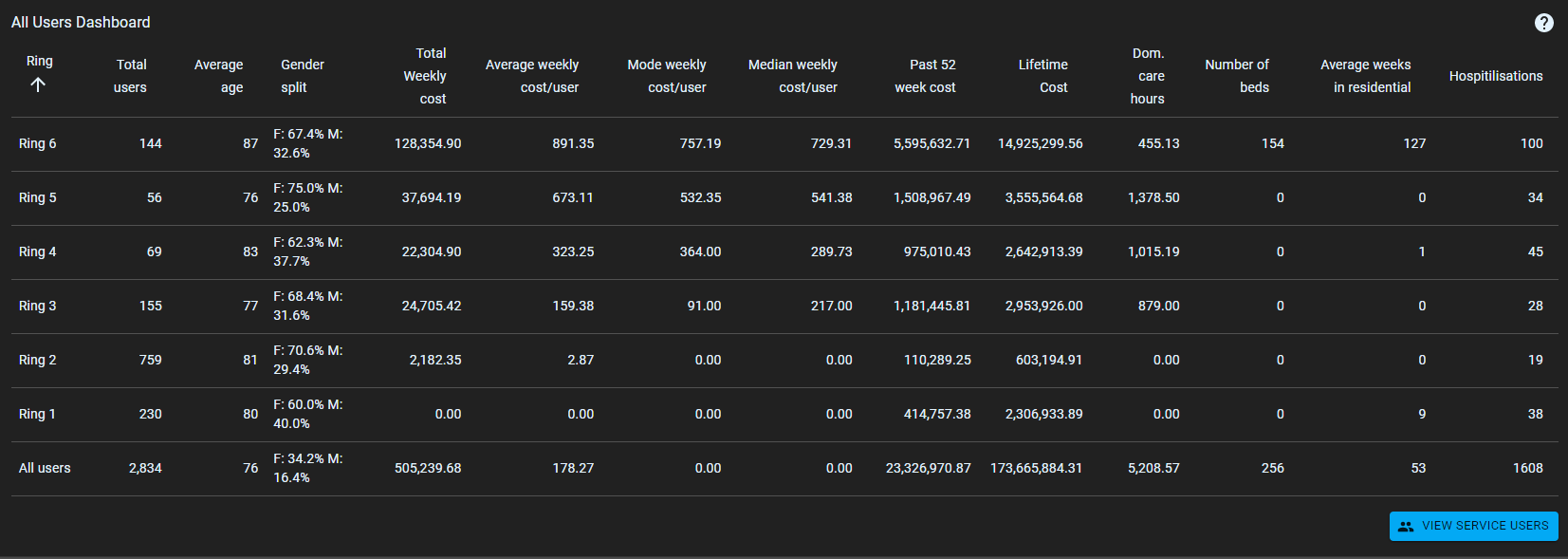Screen dimensions: 1568x559
Task: Click Mode weekly cost/user column header
Action: click(x=667, y=76)
